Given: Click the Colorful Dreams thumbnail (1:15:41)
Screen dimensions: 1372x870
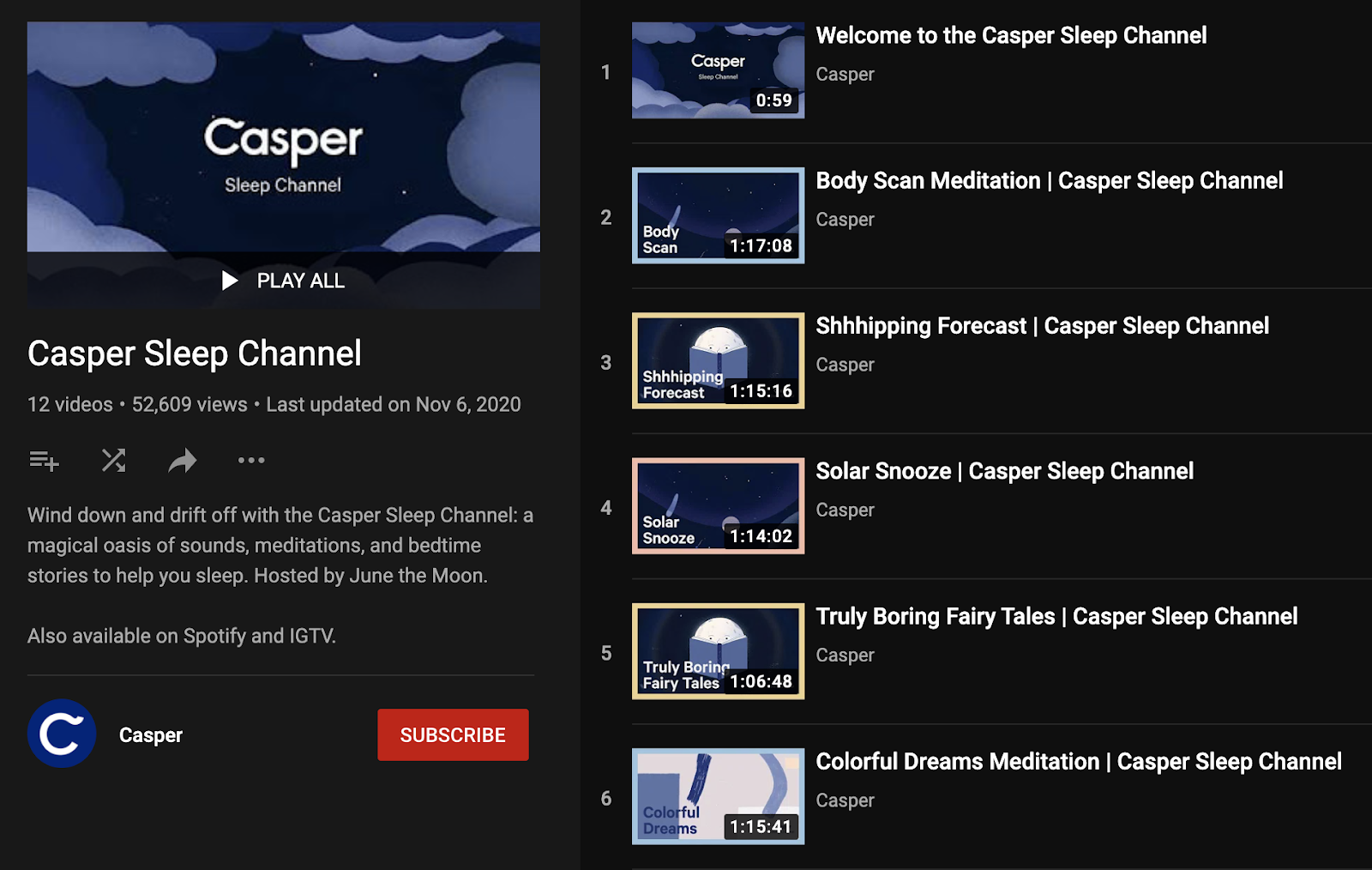Looking at the screenshot, I should pyautogui.click(x=718, y=796).
